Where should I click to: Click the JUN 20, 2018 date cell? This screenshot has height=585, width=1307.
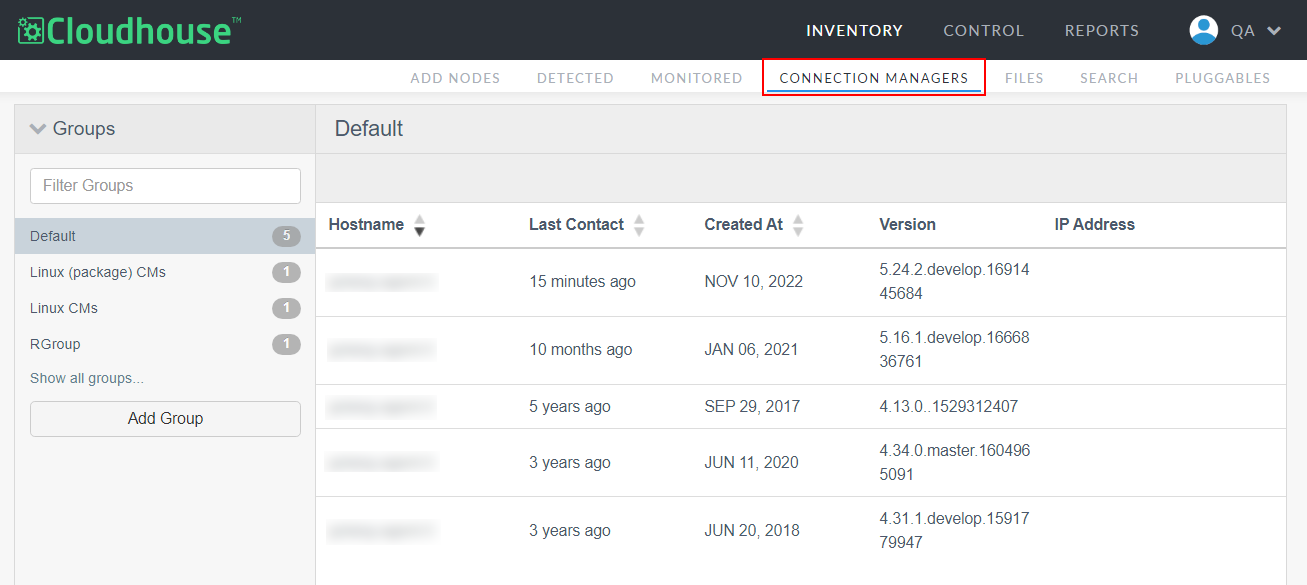[x=752, y=531]
